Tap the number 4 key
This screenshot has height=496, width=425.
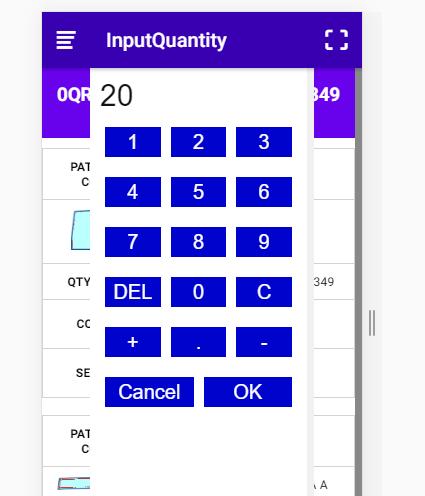click(133, 192)
